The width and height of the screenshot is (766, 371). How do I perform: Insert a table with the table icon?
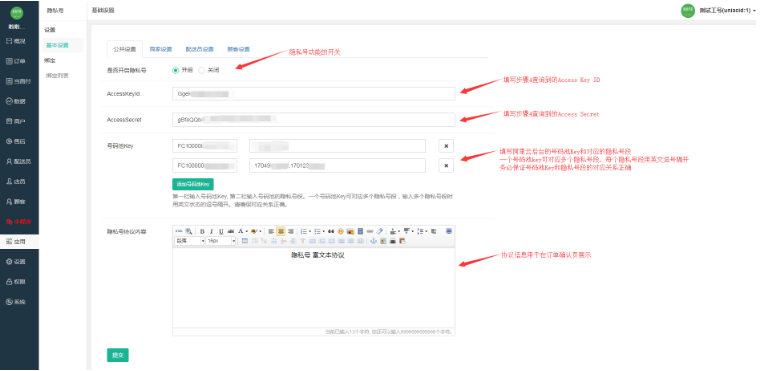coord(245,241)
